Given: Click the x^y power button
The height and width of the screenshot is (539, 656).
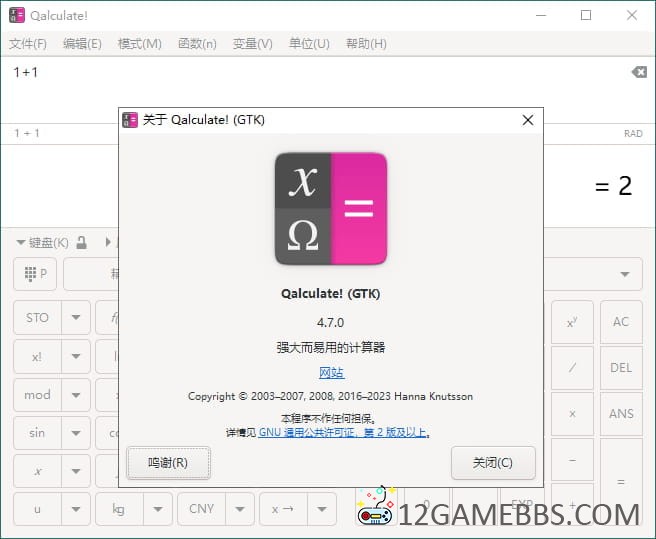Looking at the screenshot, I should click(572, 322).
